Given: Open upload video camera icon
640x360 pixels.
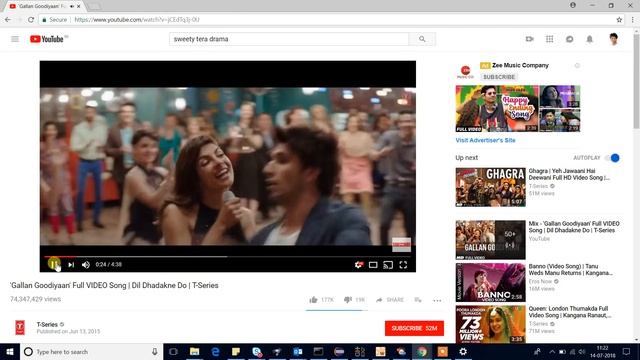Looking at the screenshot, I should (529, 39).
